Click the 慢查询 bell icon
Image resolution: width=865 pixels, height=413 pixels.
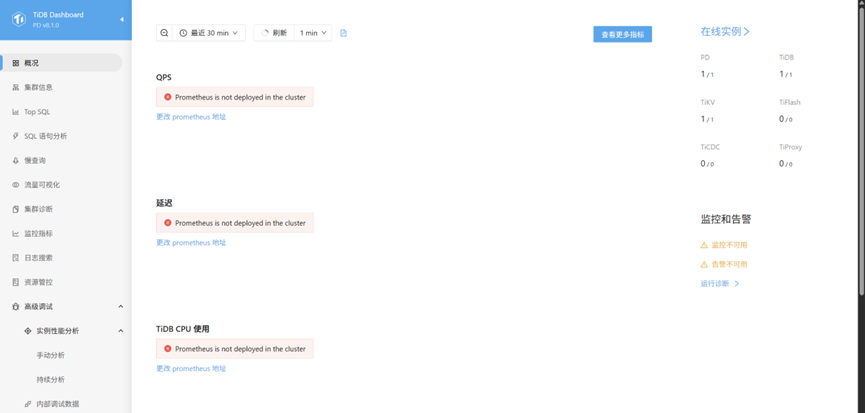click(x=15, y=160)
